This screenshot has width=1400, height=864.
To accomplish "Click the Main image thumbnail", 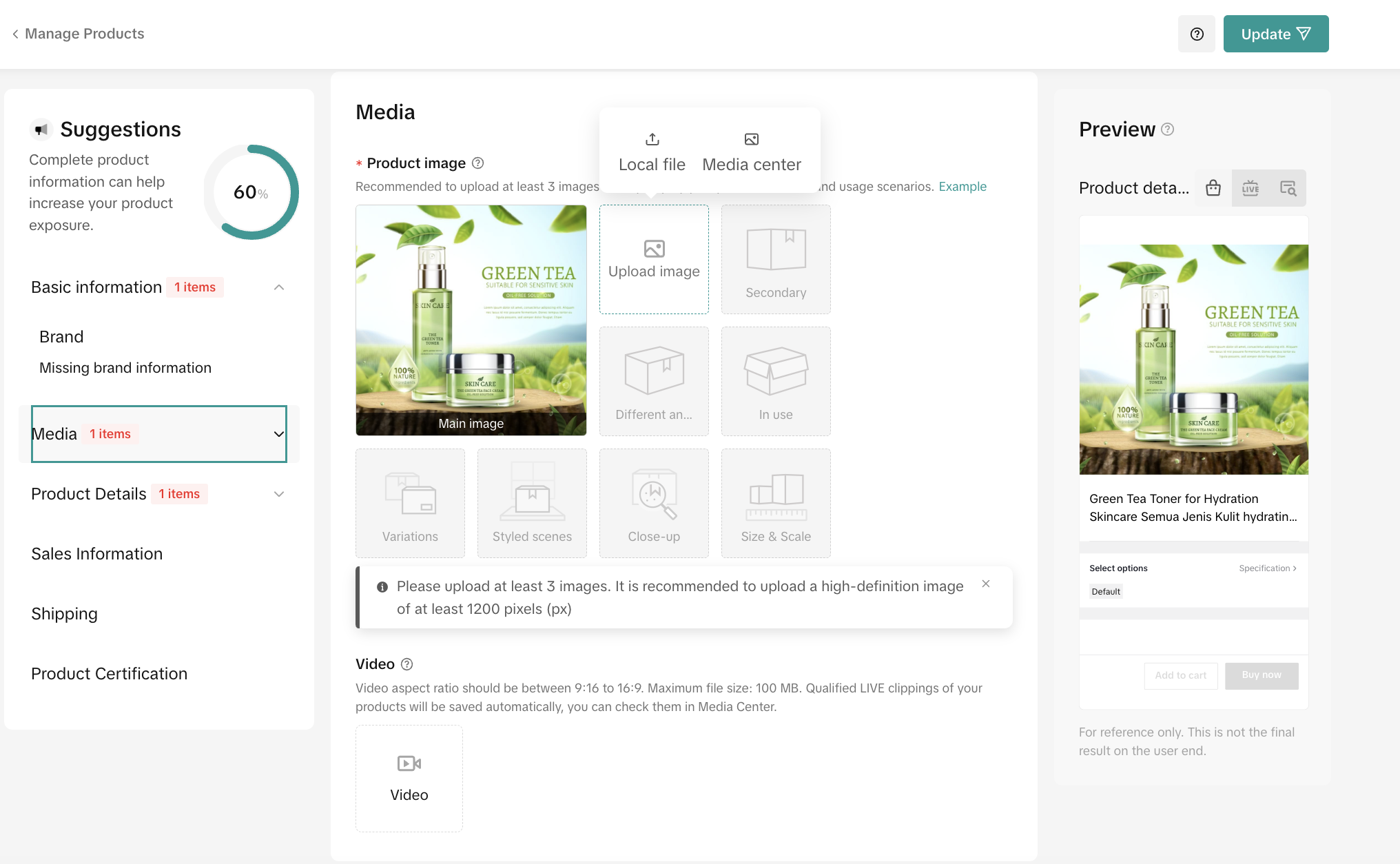I will pyautogui.click(x=471, y=320).
